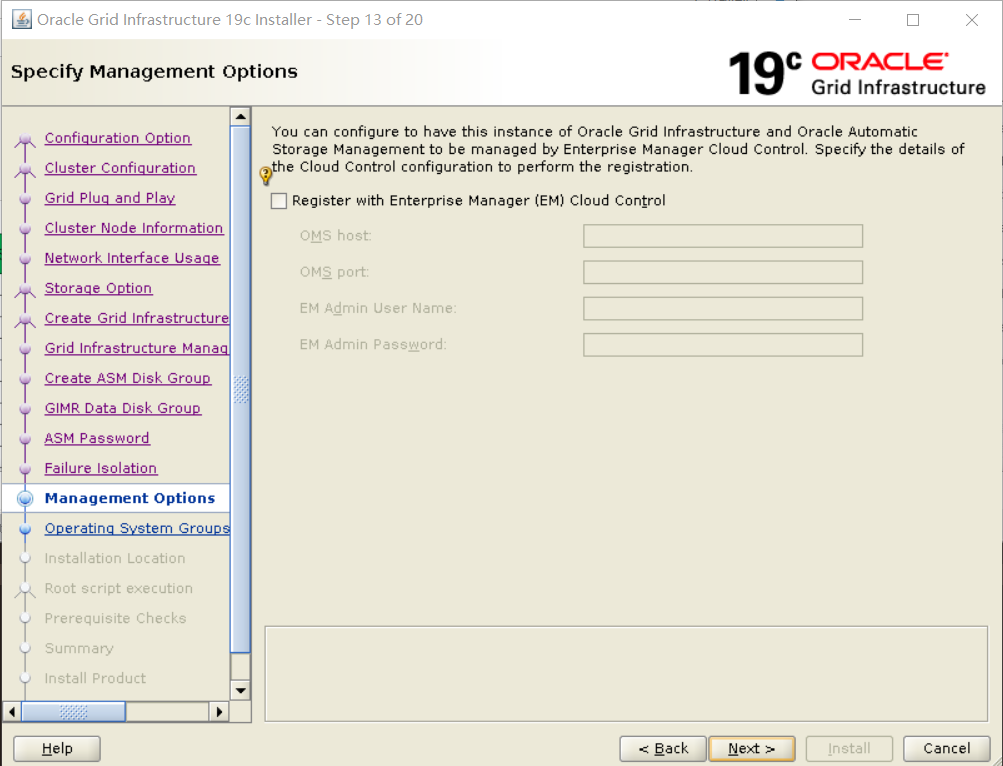The height and width of the screenshot is (766, 1003).
Task: Go to Configuration Option step
Action: pyautogui.click(x=118, y=138)
